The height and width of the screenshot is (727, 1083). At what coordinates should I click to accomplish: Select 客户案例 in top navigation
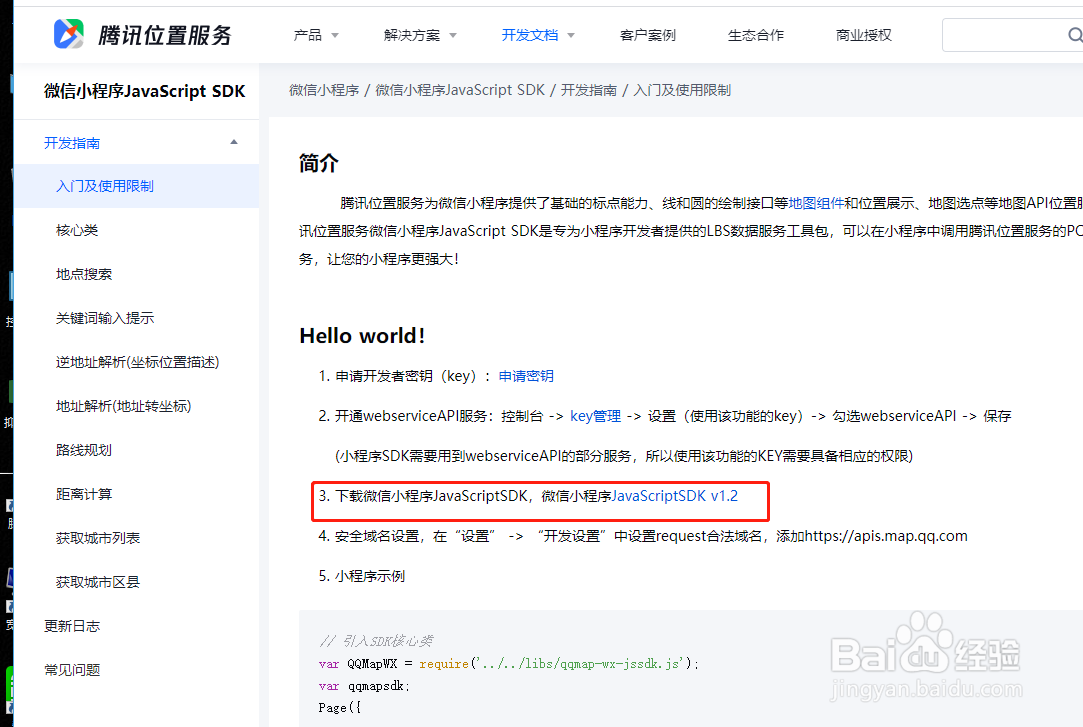point(647,34)
